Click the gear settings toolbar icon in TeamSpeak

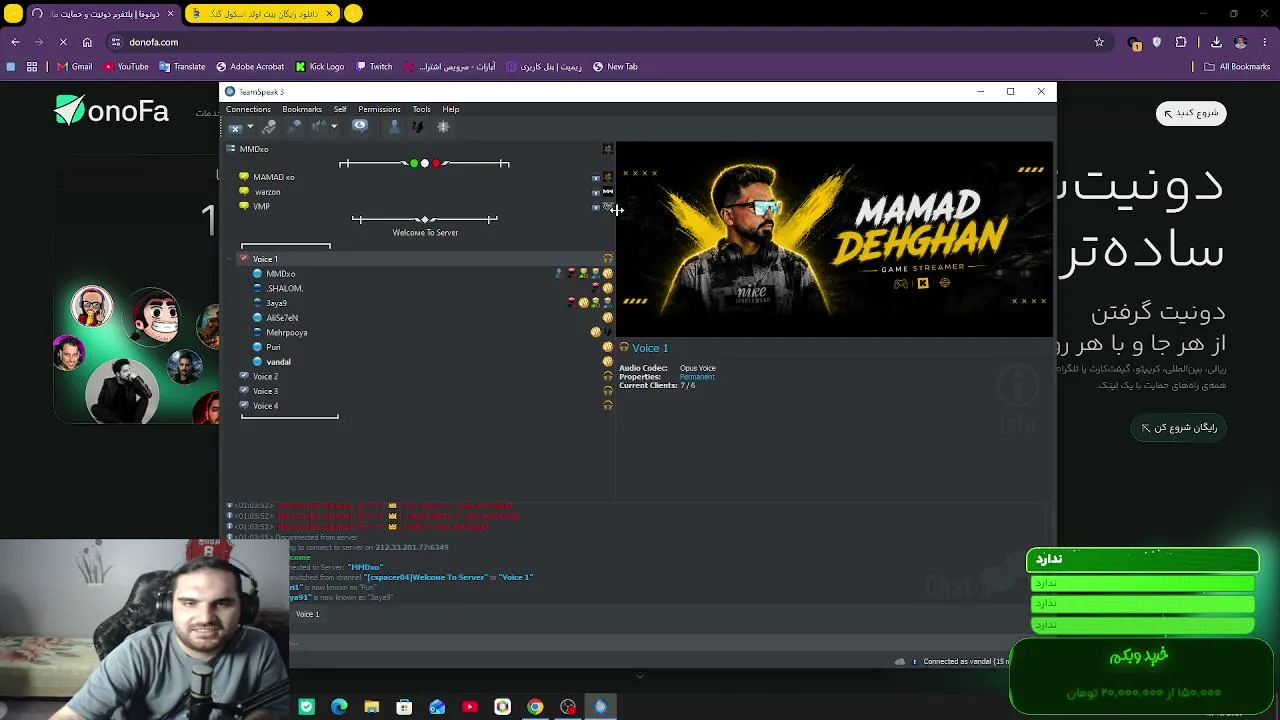coord(443,127)
